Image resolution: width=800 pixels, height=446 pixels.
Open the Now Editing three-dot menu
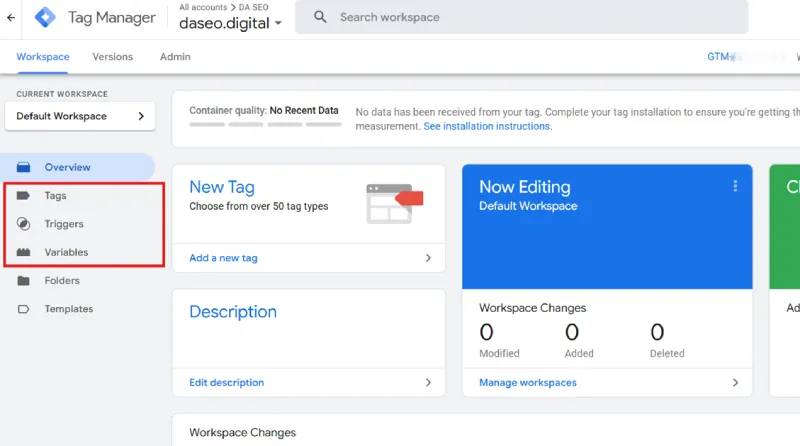pyautogui.click(x=735, y=186)
